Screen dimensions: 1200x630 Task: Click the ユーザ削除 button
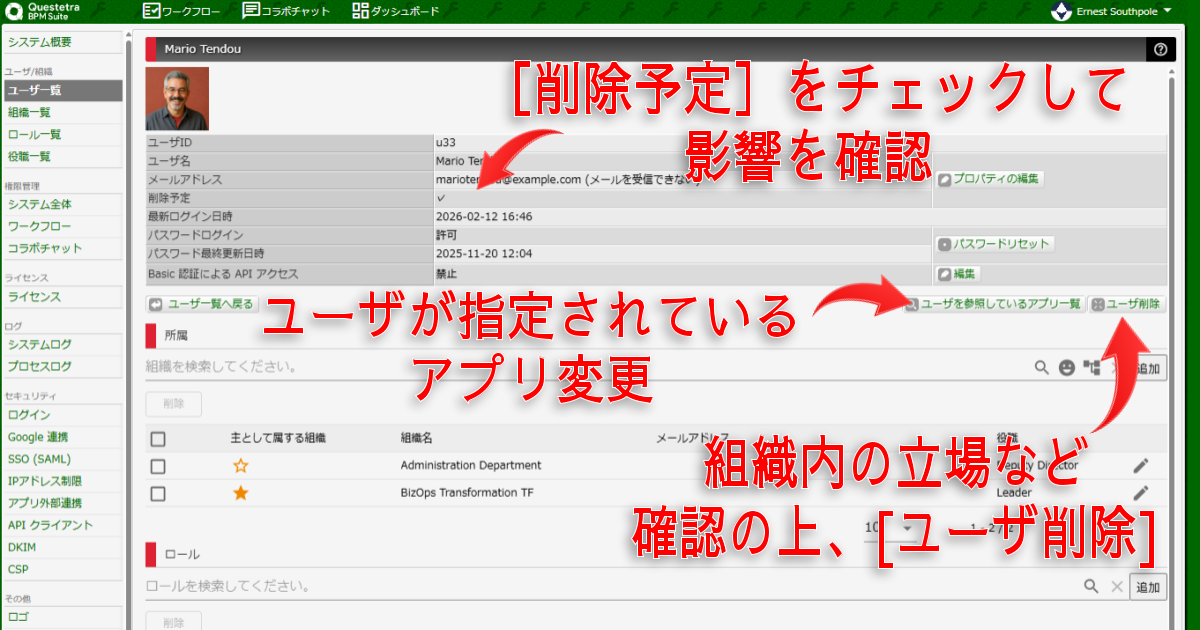tap(1127, 304)
